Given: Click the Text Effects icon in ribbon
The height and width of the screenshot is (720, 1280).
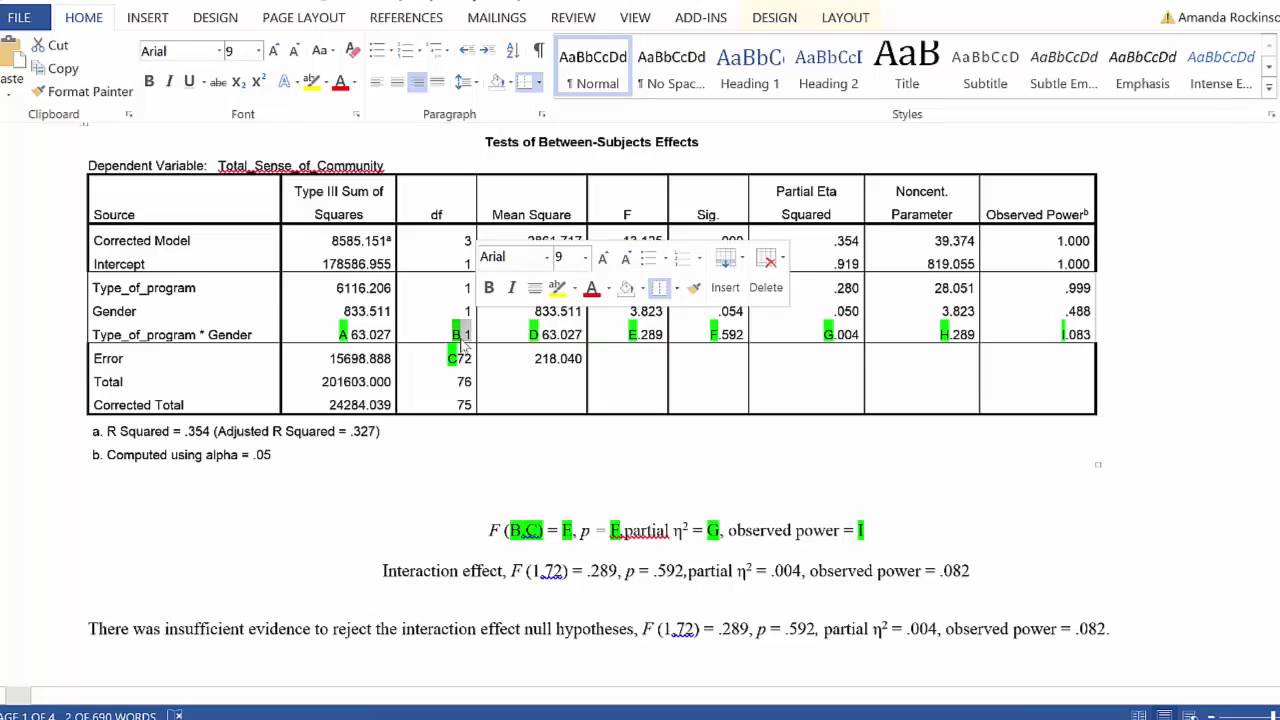Looking at the screenshot, I should [x=285, y=82].
